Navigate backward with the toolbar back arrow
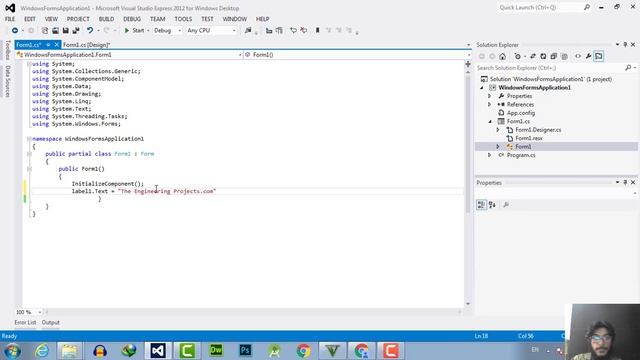 click(15, 31)
